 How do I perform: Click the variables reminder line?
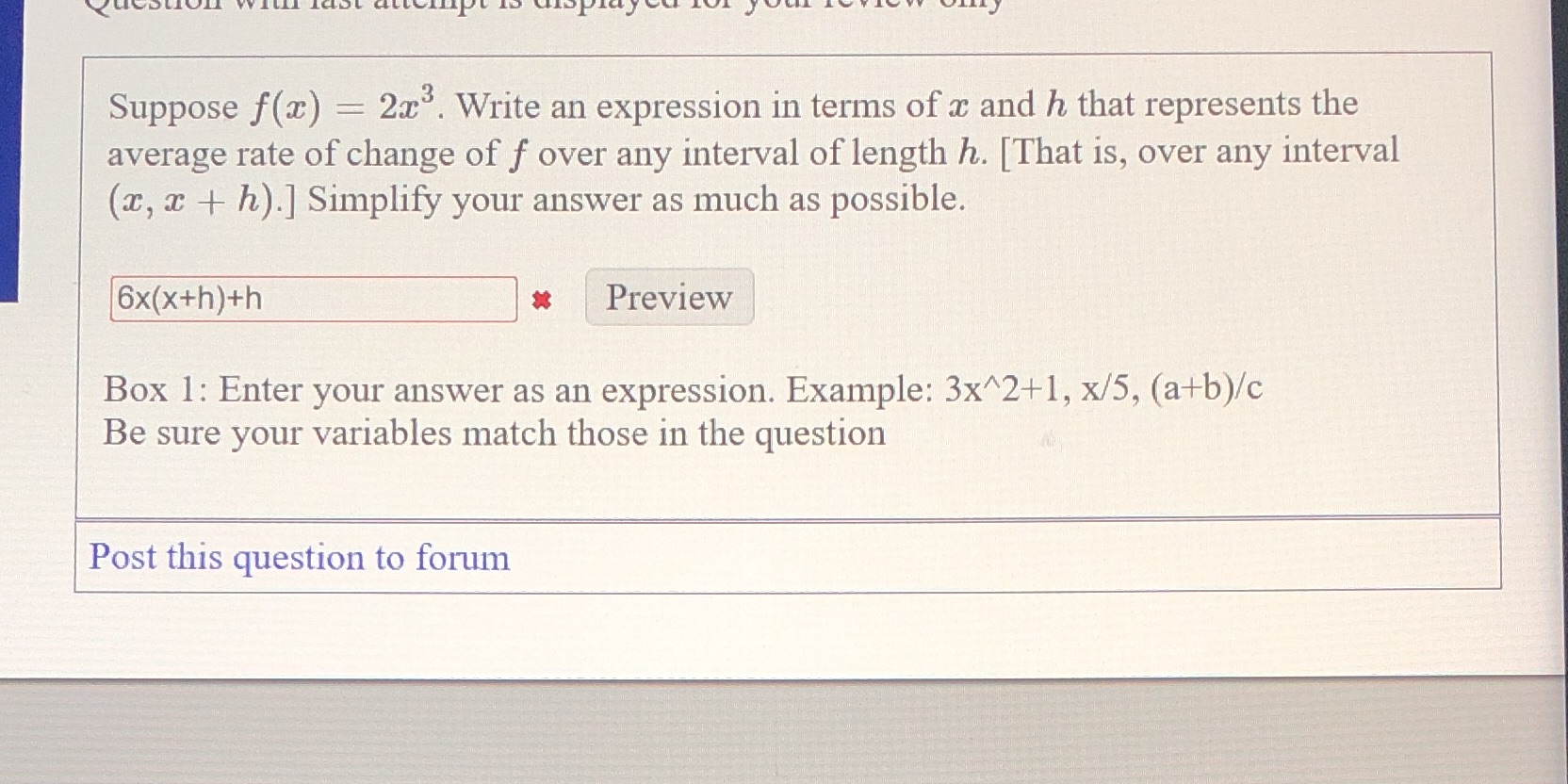click(494, 433)
